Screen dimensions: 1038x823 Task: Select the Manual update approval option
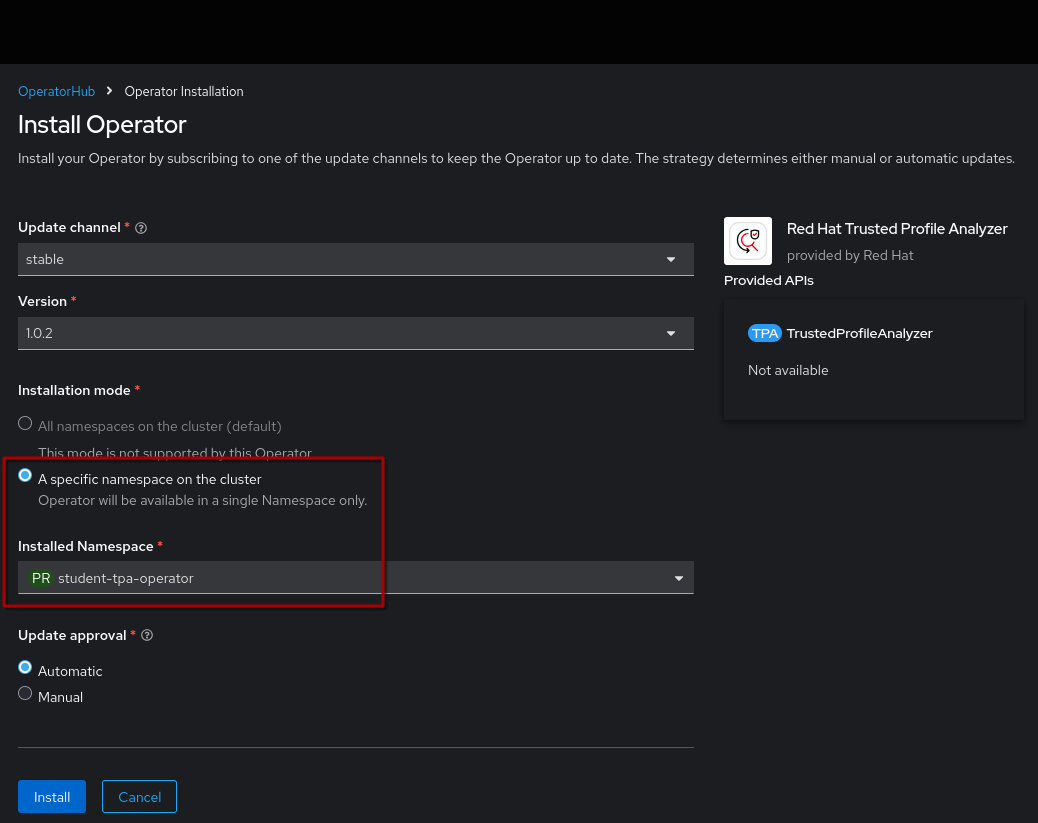coord(26,694)
